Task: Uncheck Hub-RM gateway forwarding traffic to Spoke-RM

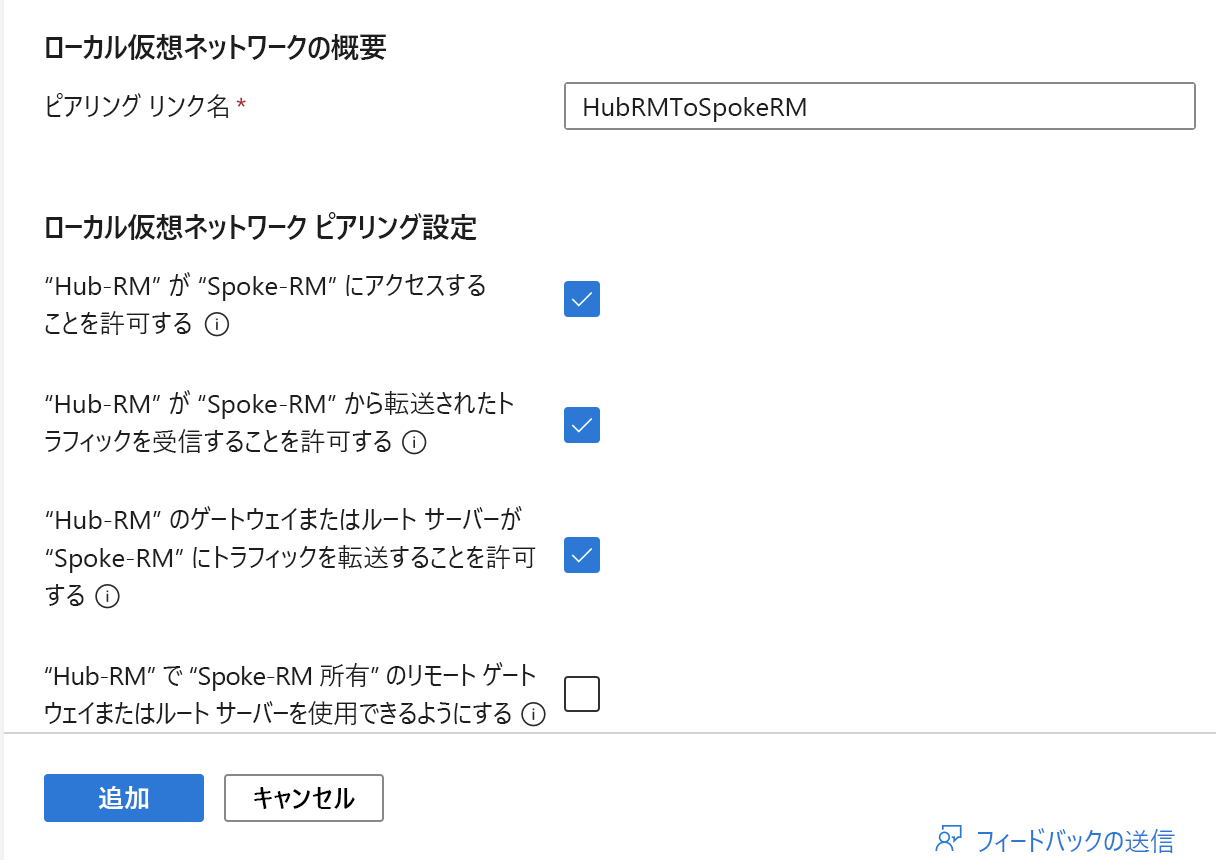Action: [582, 555]
